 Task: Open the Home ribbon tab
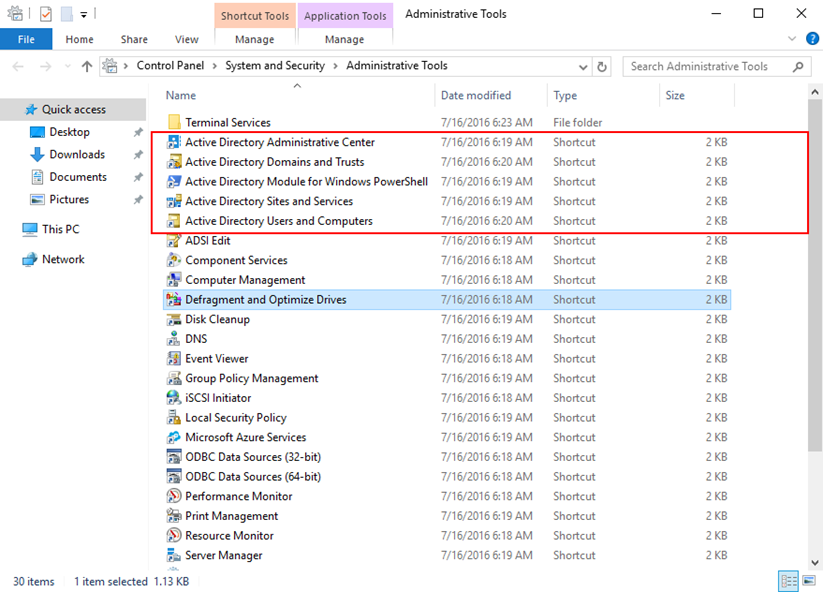pyautogui.click(x=79, y=39)
